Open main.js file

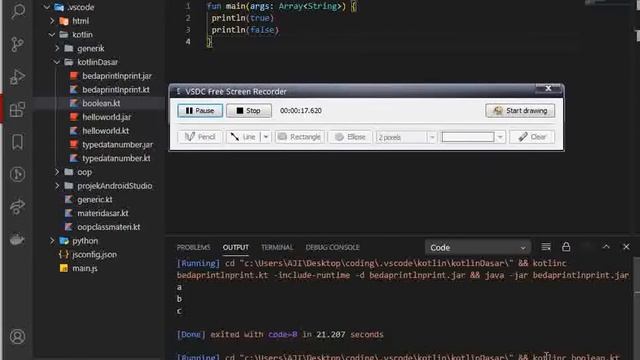tap(84, 268)
